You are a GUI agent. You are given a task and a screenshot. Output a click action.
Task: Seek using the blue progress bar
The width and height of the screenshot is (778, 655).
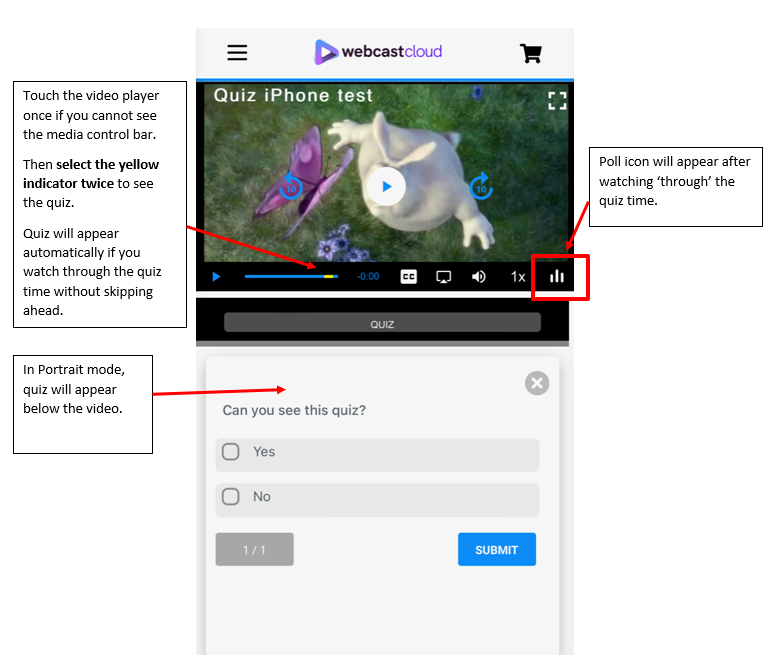(x=291, y=276)
